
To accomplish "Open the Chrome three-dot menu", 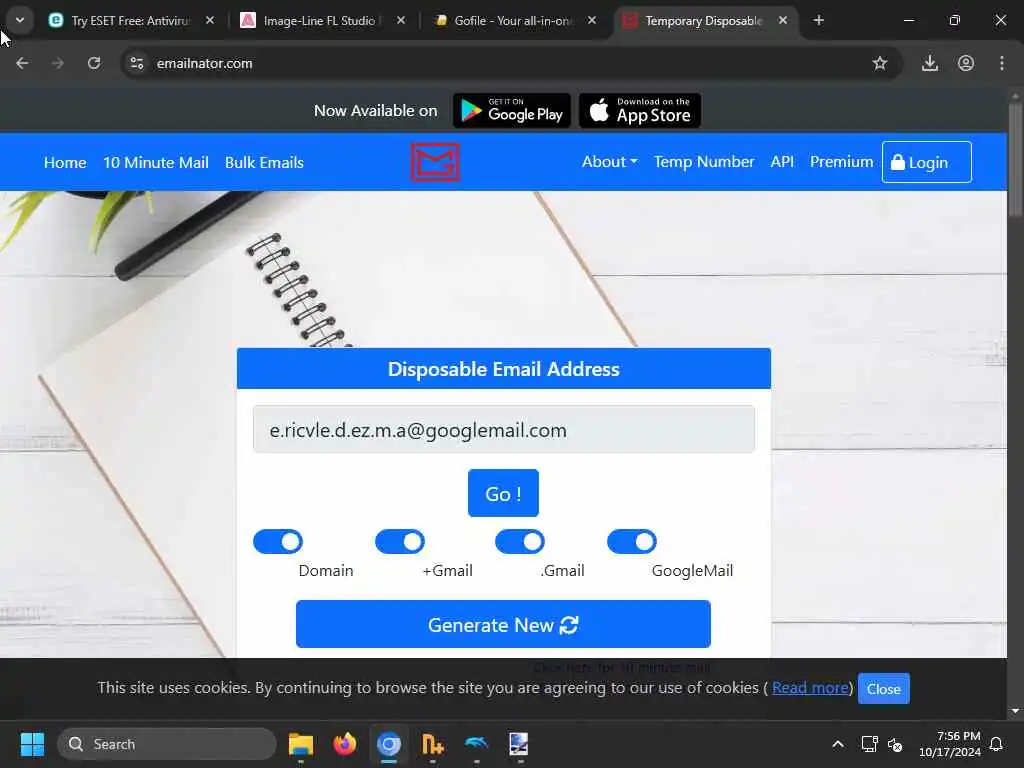I will click(1002, 63).
